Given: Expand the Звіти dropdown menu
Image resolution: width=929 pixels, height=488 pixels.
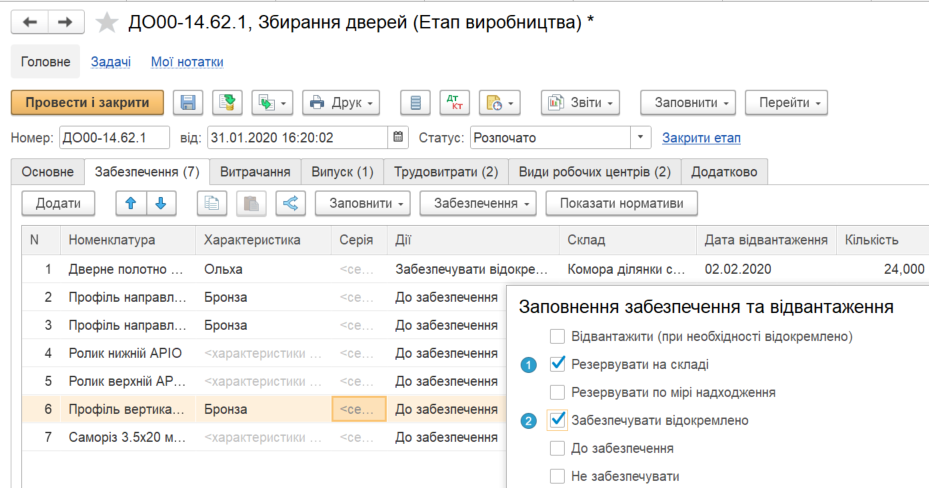Looking at the screenshot, I should pos(580,103).
